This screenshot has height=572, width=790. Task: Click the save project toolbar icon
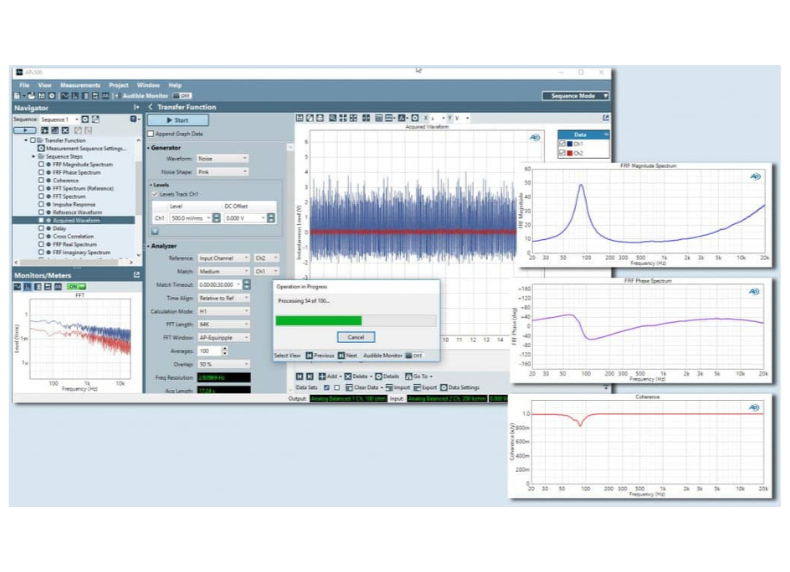(41, 96)
